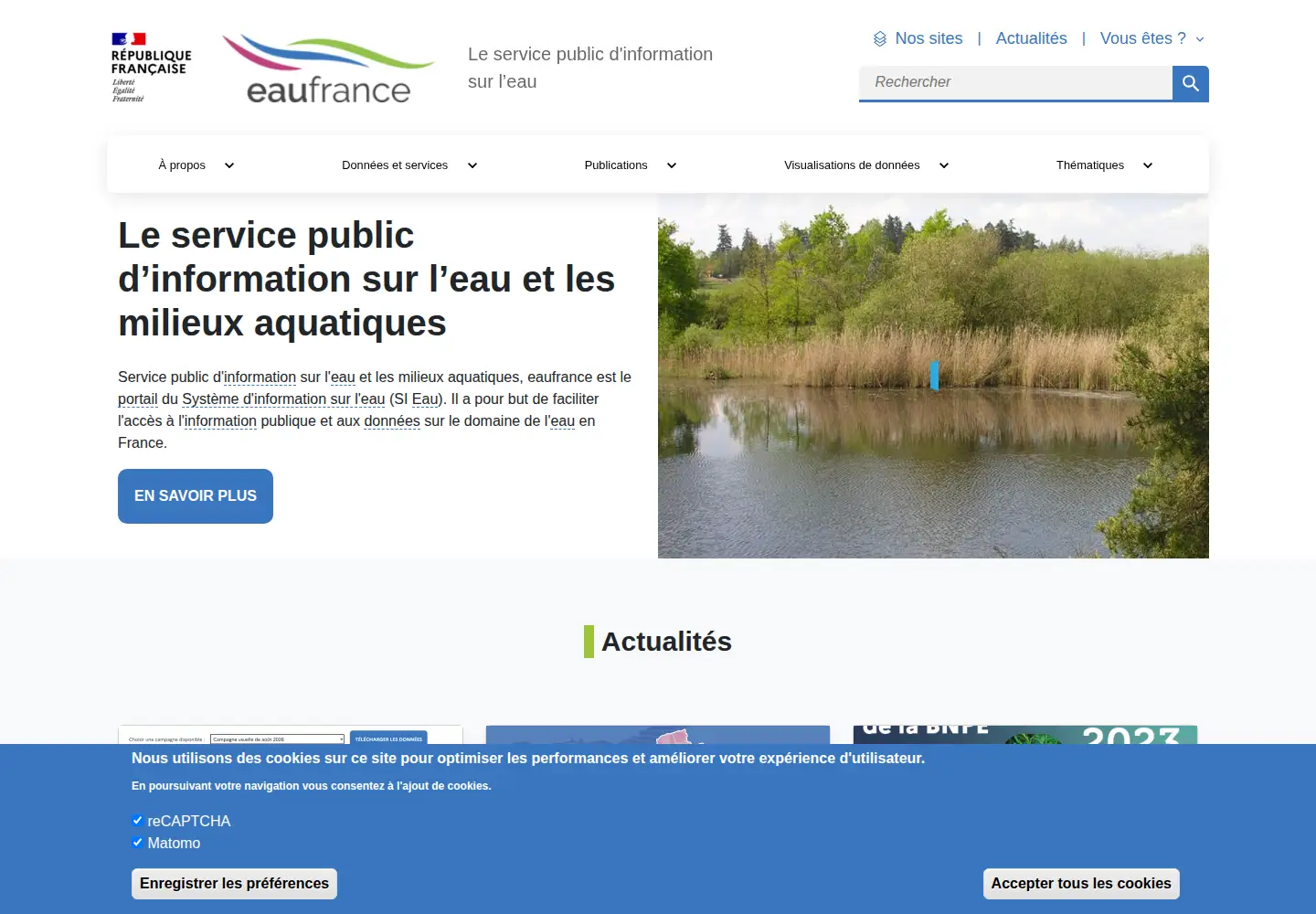This screenshot has width=1316, height=914.
Task: Uncheck the reCAPTCHA cookie checkbox
Action: 137,820
